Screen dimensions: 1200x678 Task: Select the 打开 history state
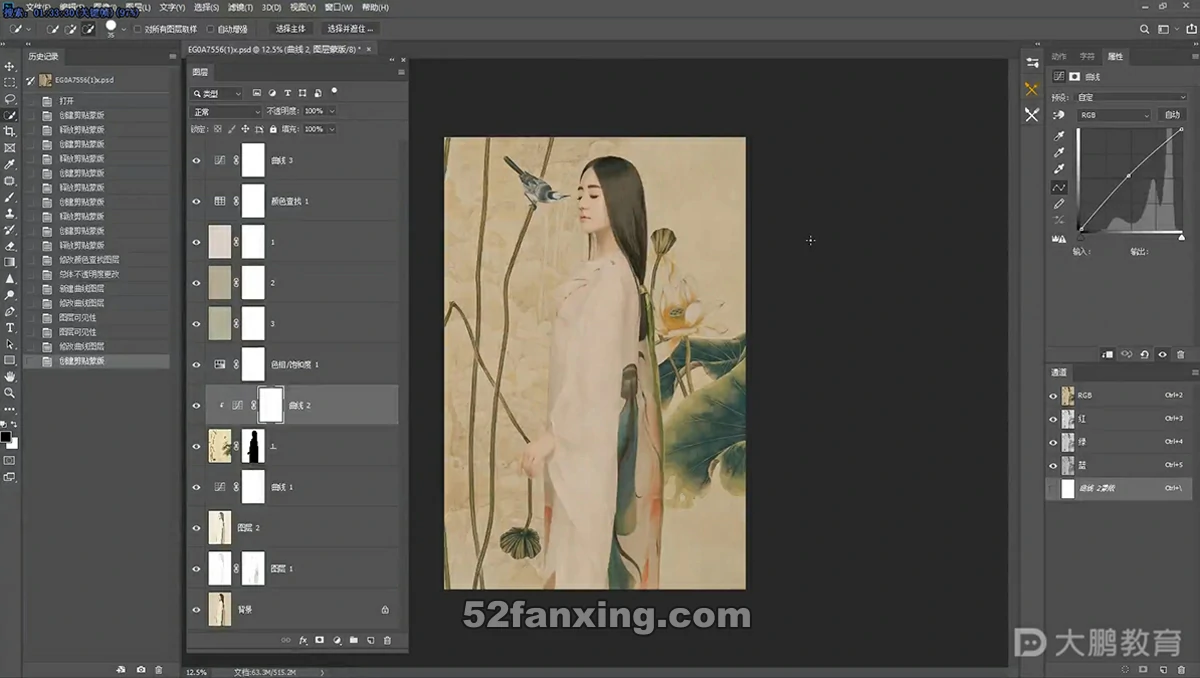pyautogui.click(x=98, y=101)
